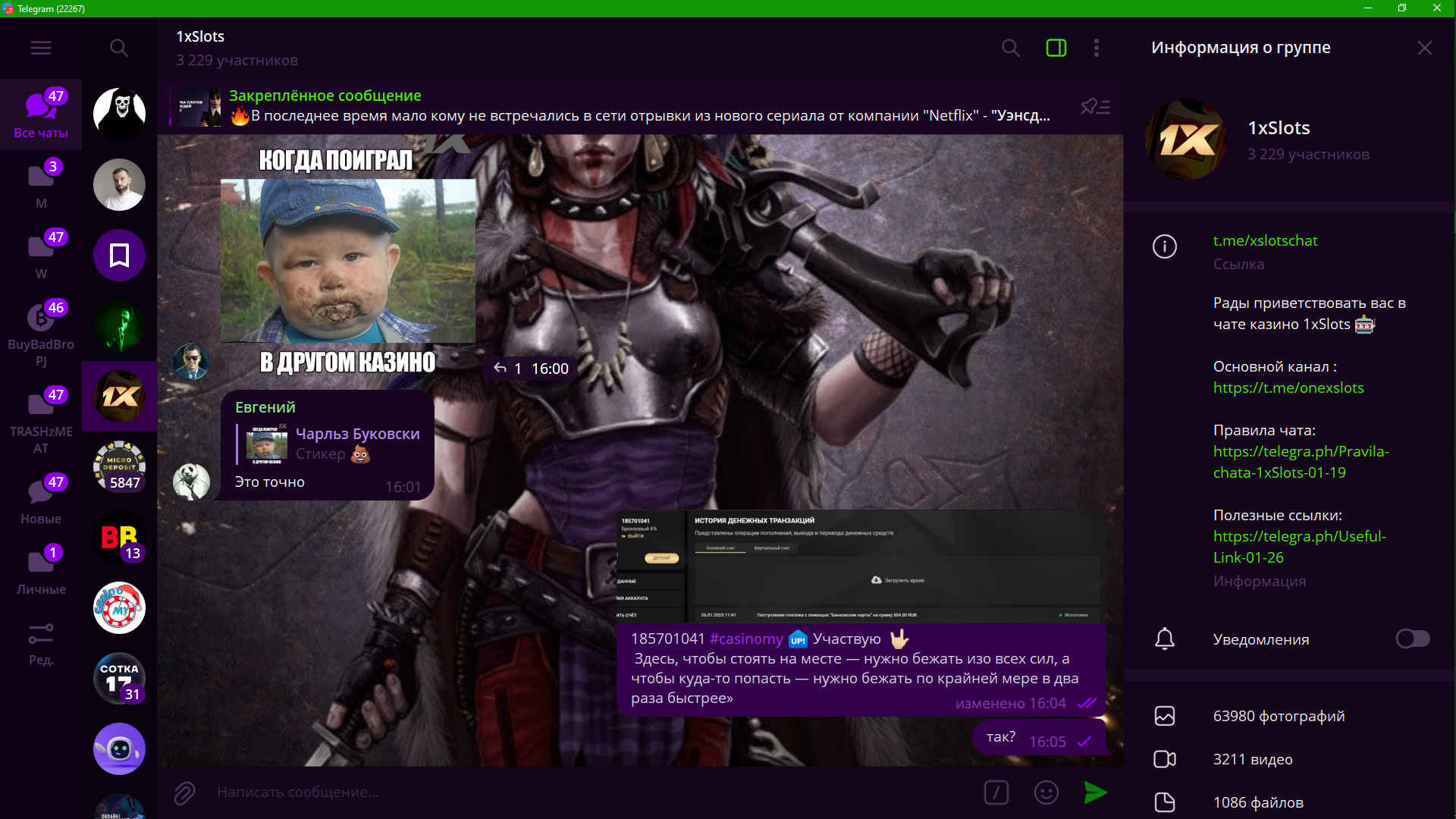Click the chat list search icon
Image resolution: width=1456 pixels, height=819 pixels.
[119, 48]
